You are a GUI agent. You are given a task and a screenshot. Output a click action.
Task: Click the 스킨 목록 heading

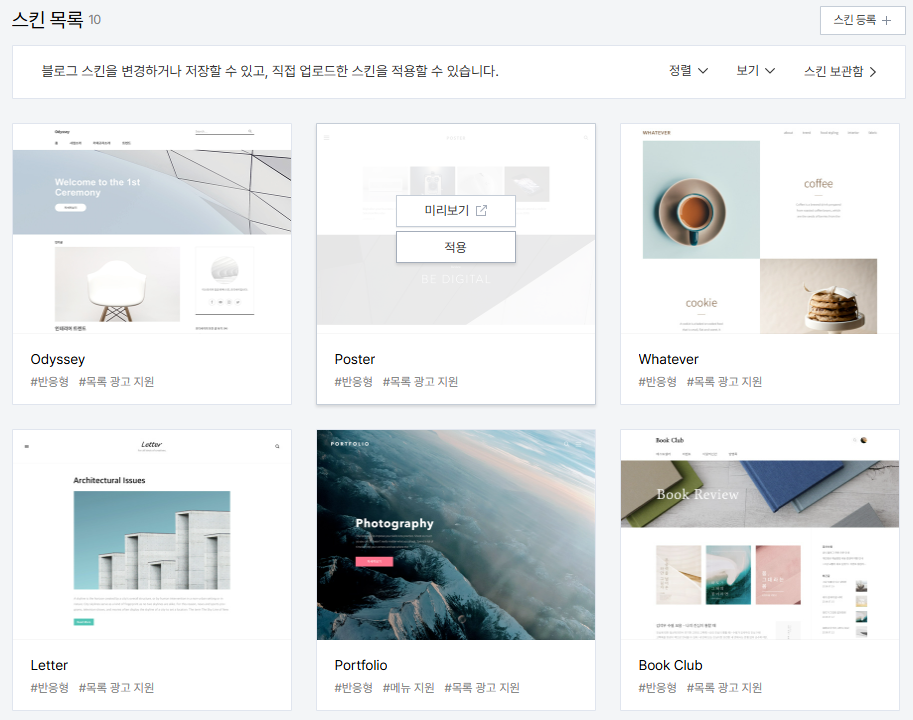48,20
